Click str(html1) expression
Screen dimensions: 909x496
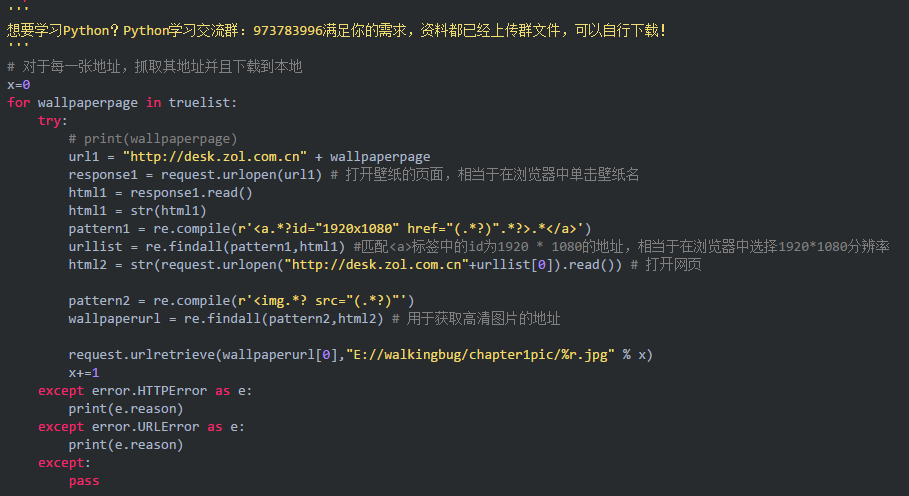tap(168, 210)
